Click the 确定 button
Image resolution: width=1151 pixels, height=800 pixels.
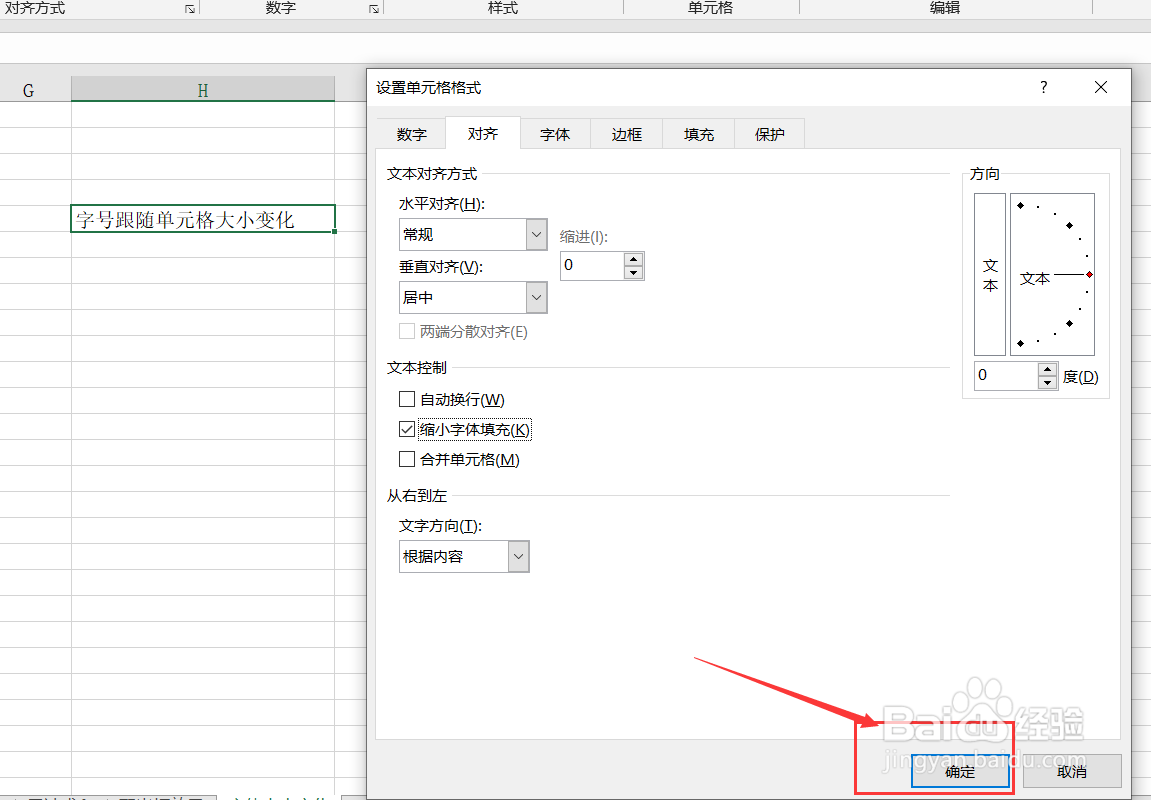(x=959, y=771)
